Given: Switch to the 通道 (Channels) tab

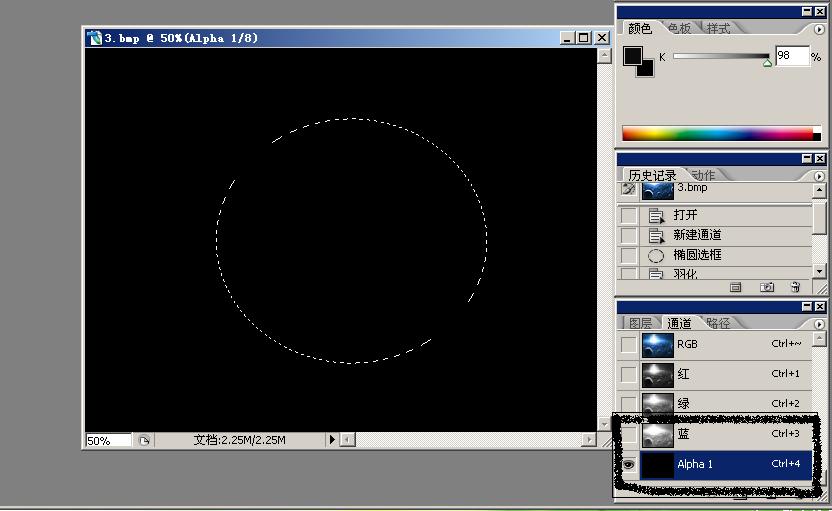Looking at the screenshot, I should click(679, 323).
